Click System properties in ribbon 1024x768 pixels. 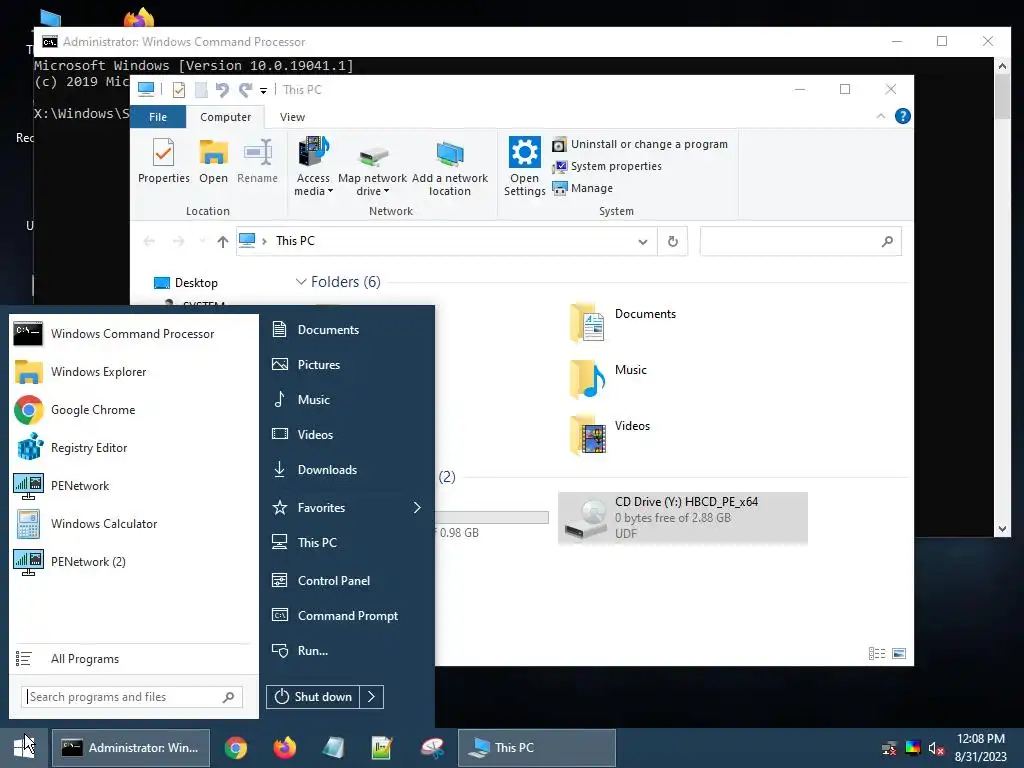click(607, 167)
